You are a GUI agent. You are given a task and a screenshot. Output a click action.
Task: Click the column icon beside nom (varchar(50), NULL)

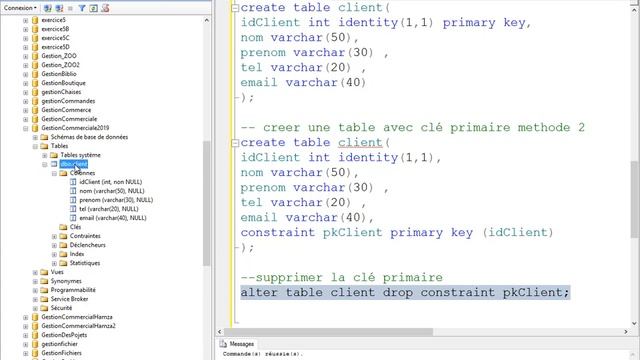pyautogui.click(x=73, y=191)
